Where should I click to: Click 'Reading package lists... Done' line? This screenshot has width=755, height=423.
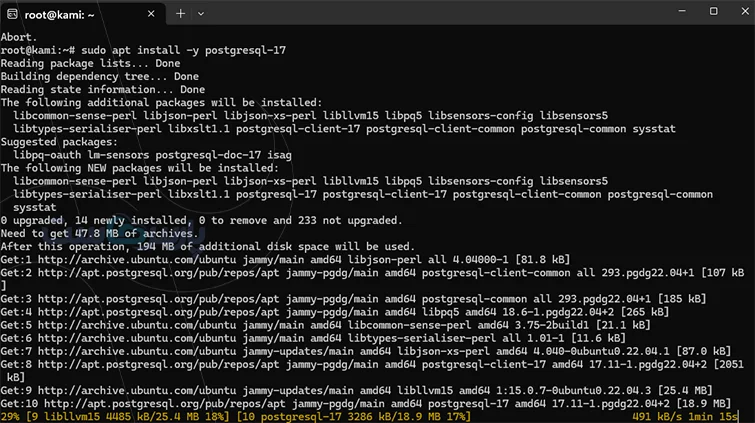(91, 63)
